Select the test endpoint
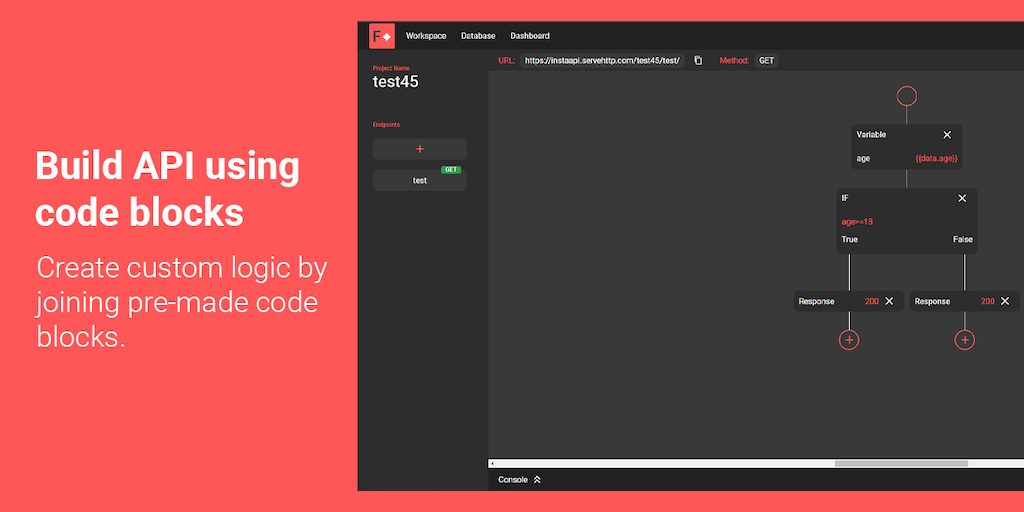This screenshot has width=1024, height=512. pos(419,180)
